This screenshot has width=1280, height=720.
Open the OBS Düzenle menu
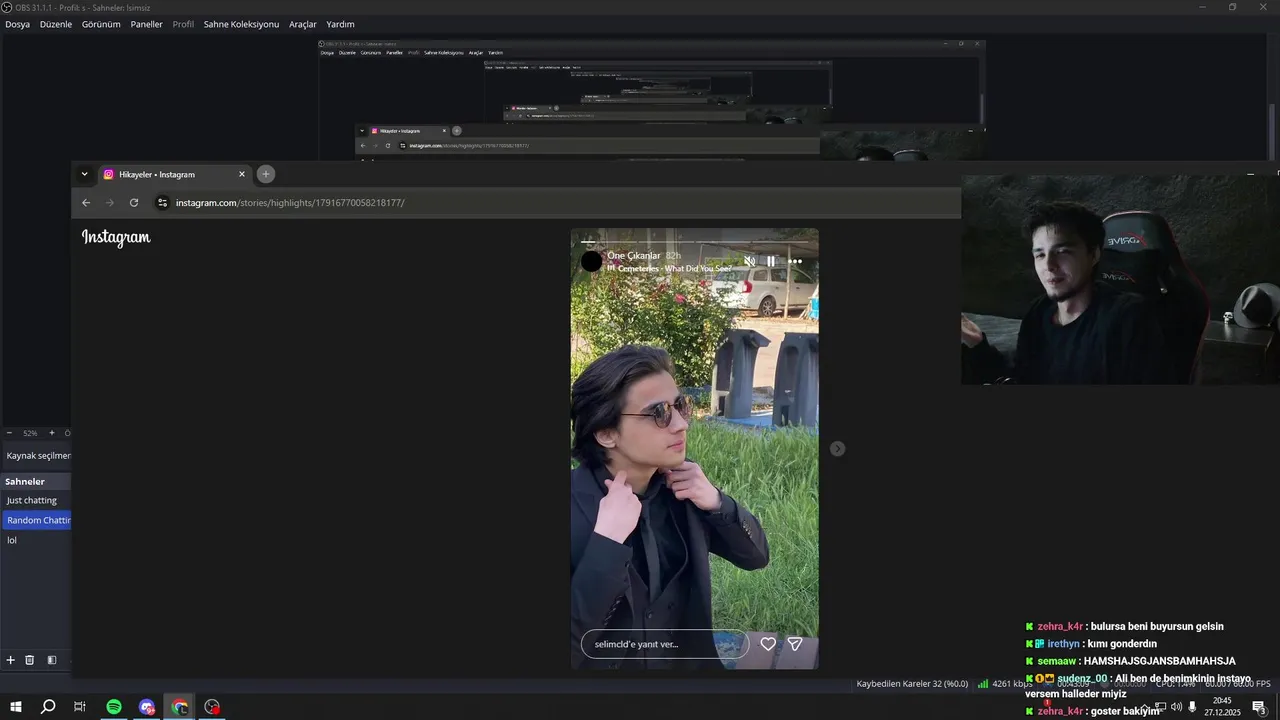coord(56,24)
